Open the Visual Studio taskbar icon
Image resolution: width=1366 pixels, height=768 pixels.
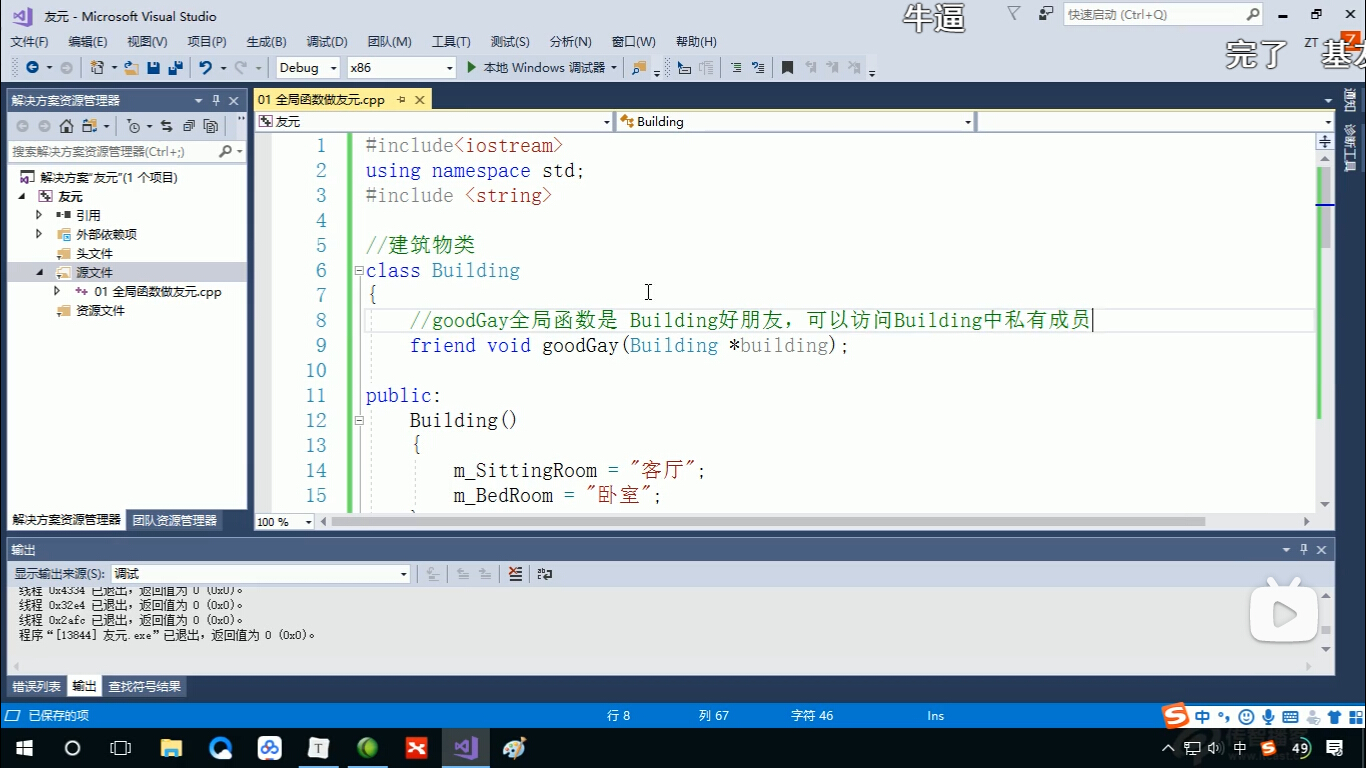pos(465,748)
